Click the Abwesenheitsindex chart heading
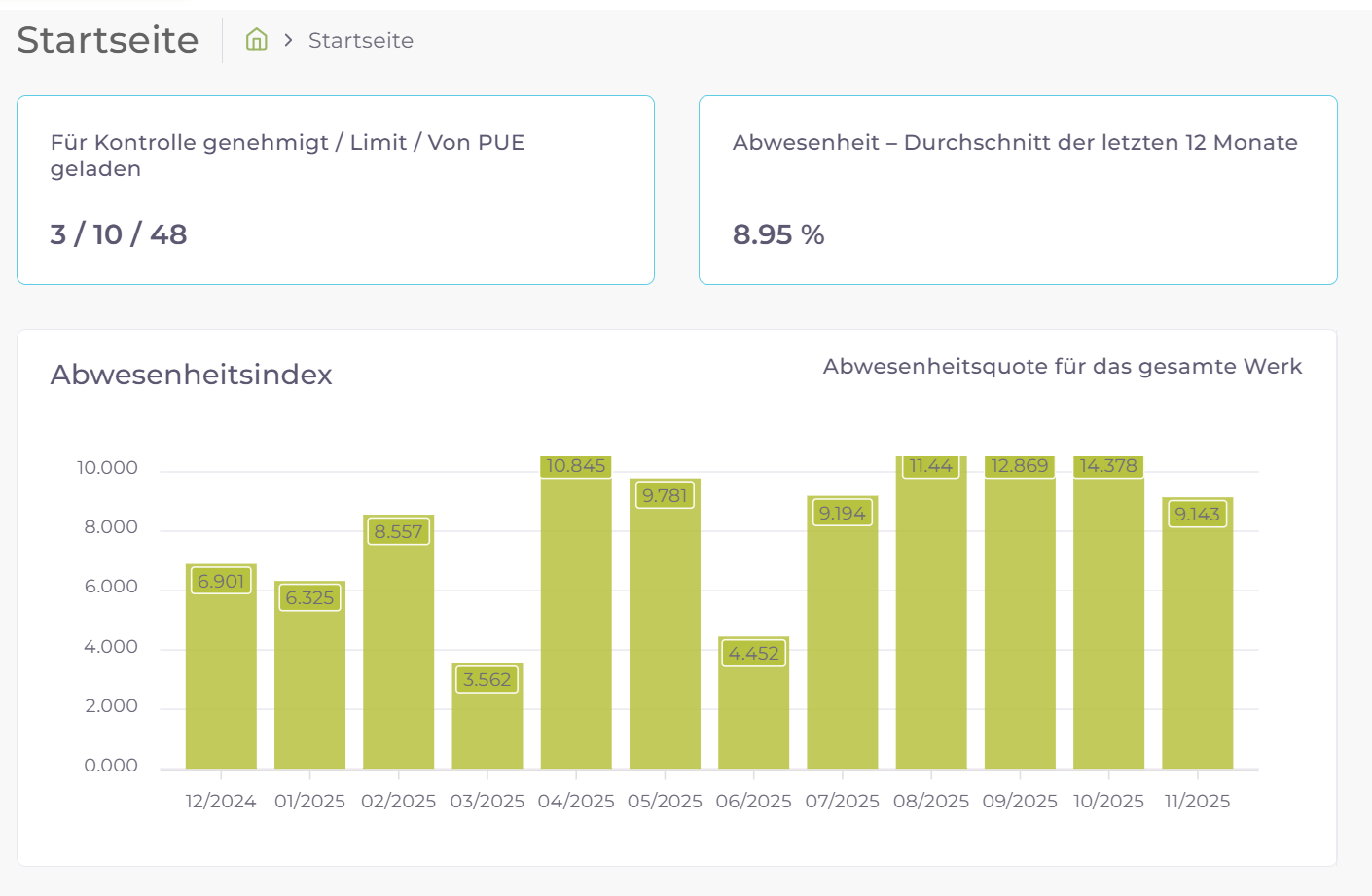This screenshot has width=1372, height=896. coord(191,375)
